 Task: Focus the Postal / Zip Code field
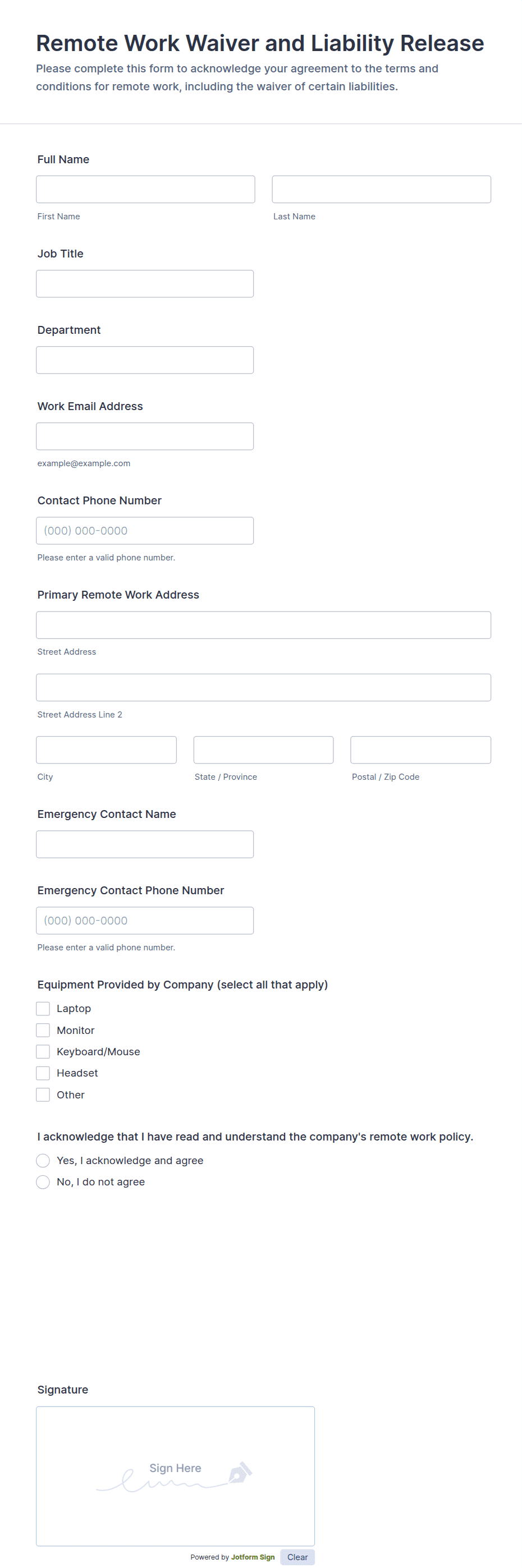click(x=420, y=750)
